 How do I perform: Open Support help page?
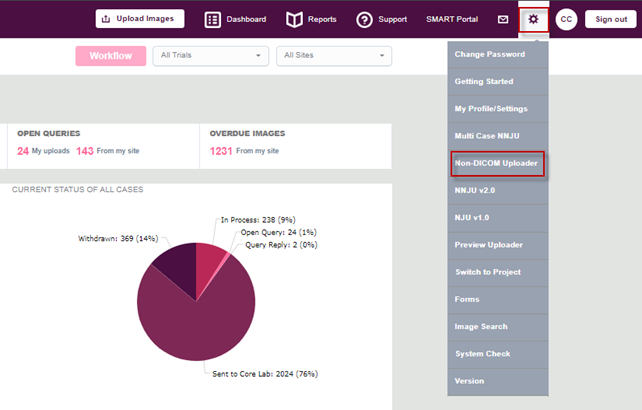381,19
